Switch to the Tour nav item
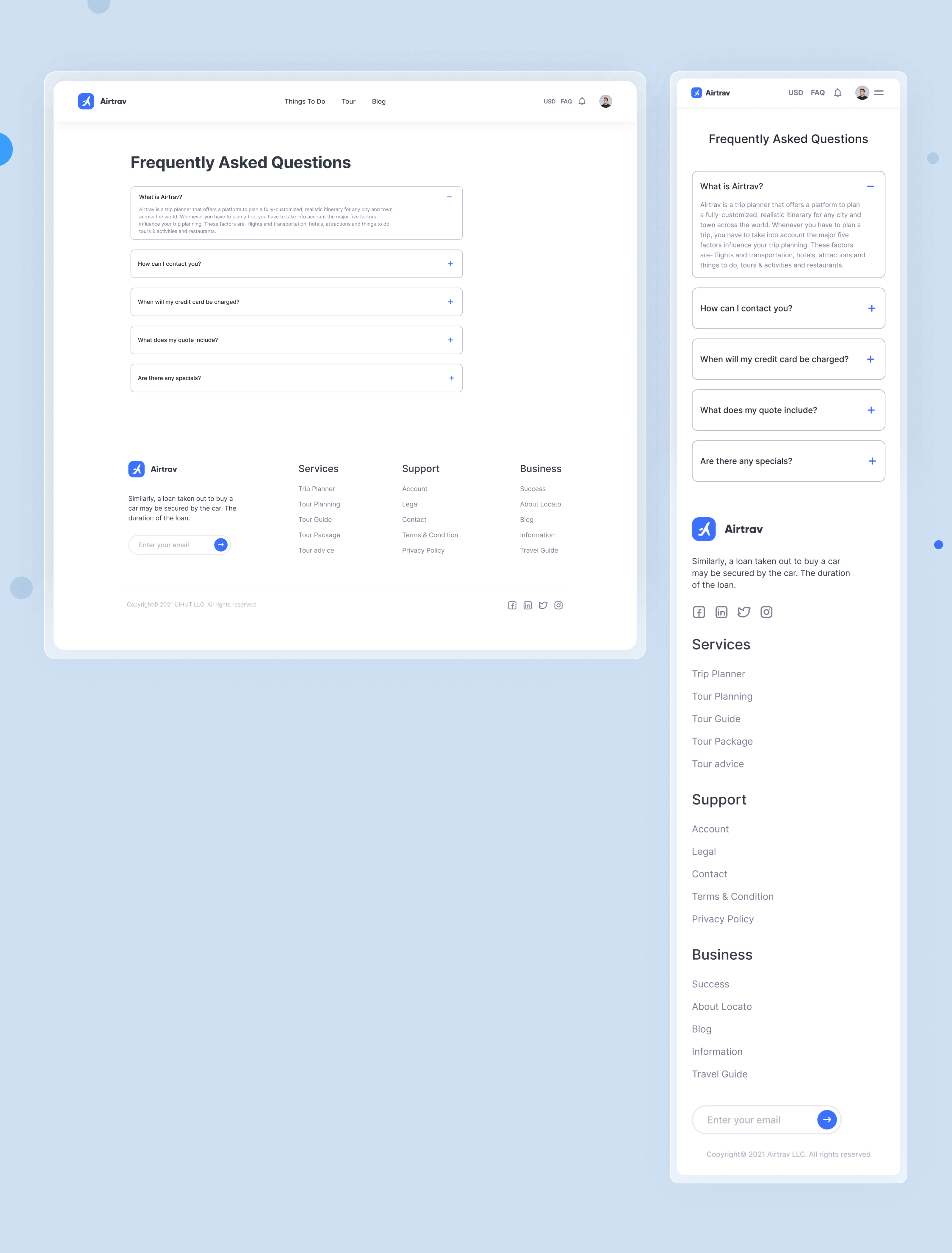Viewport: 952px width, 1253px height. coord(348,101)
